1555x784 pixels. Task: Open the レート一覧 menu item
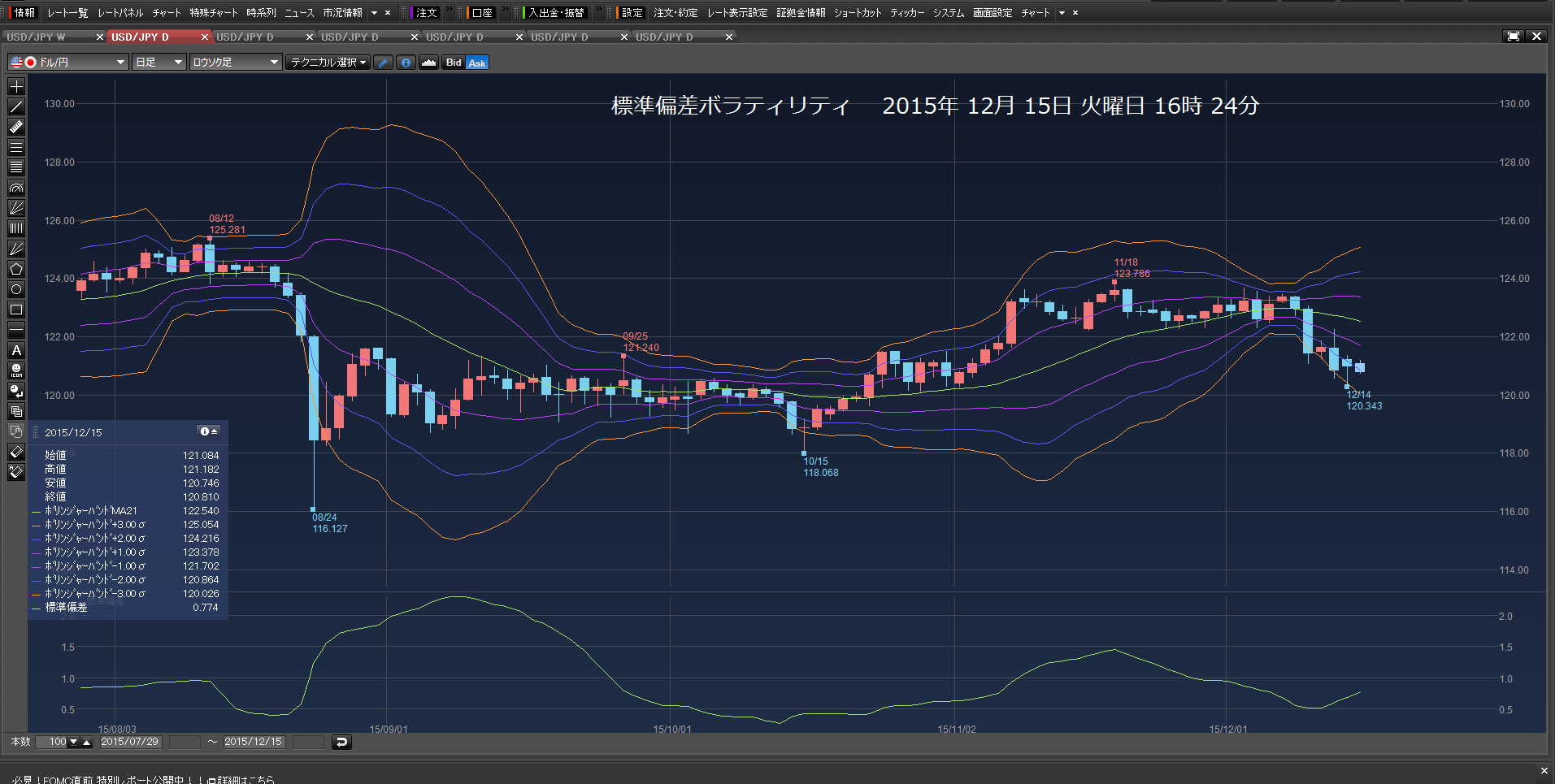click(x=67, y=13)
